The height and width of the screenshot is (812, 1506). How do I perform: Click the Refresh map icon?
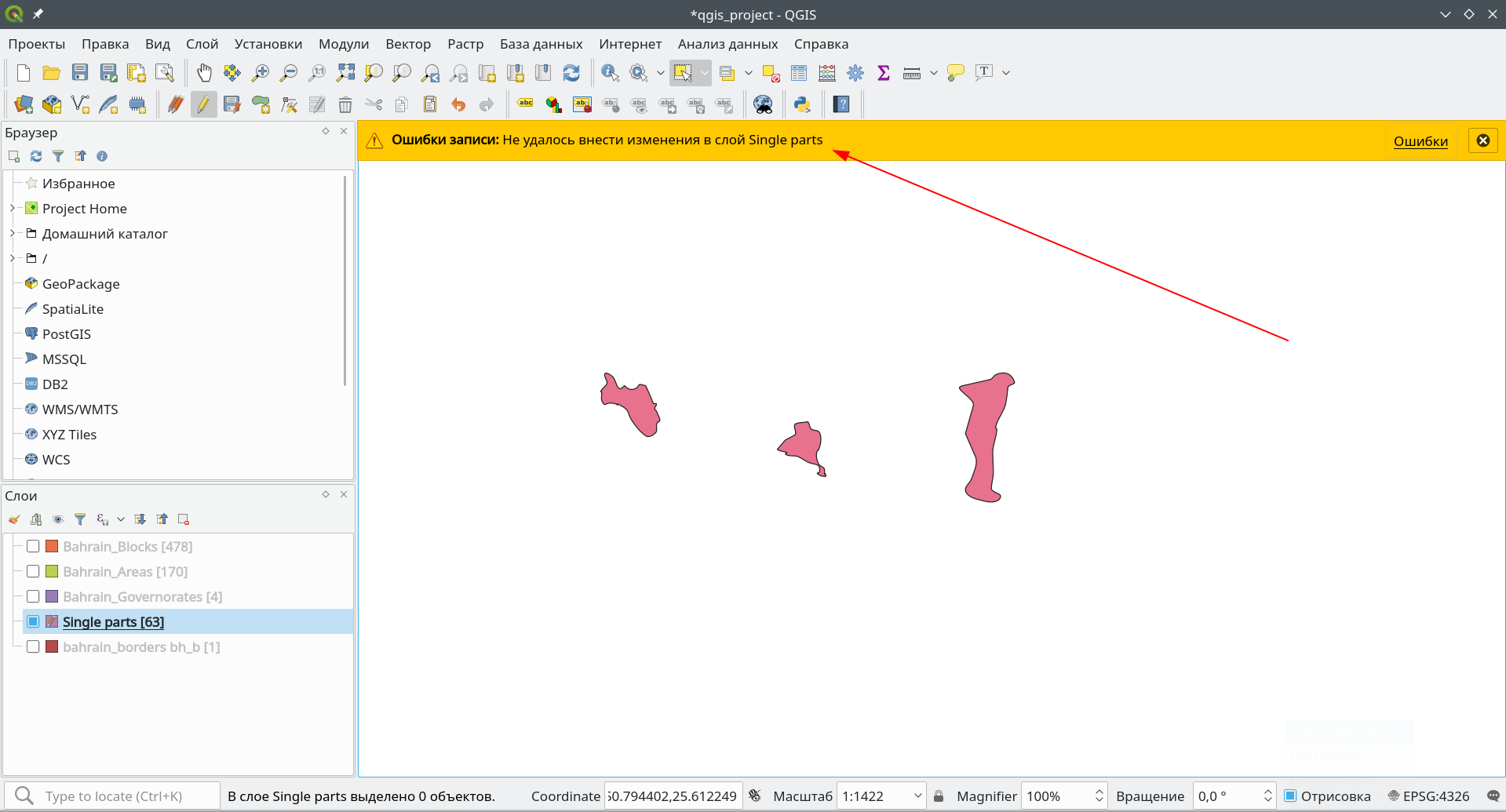coord(571,73)
